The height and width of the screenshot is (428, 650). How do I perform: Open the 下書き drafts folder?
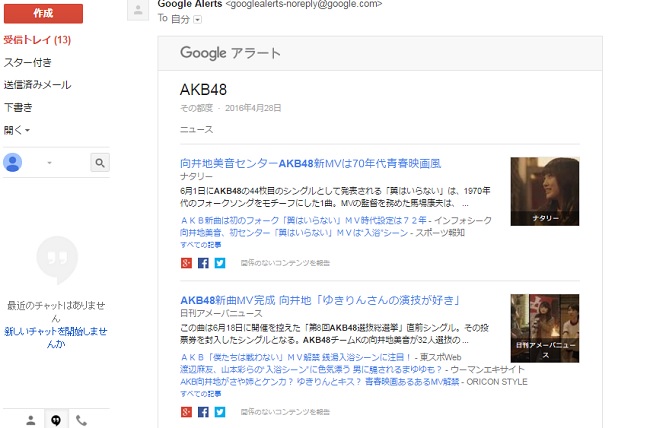18,107
